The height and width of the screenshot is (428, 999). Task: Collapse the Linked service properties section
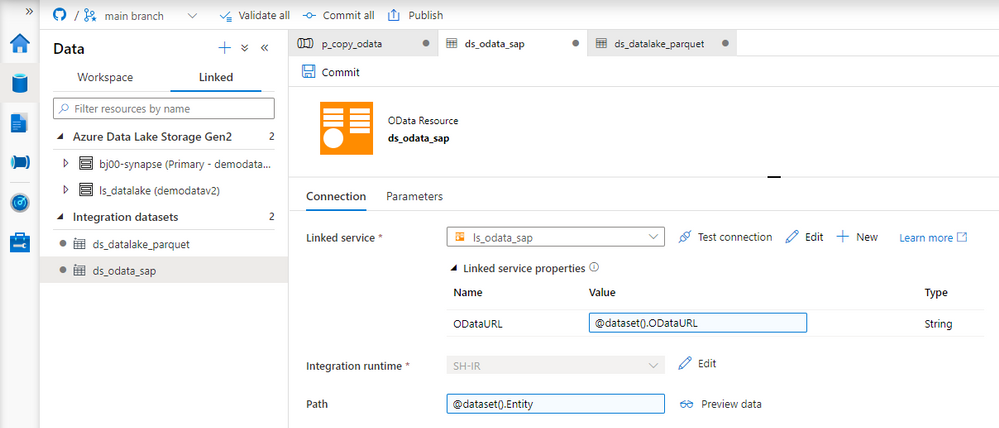pyautogui.click(x=456, y=268)
